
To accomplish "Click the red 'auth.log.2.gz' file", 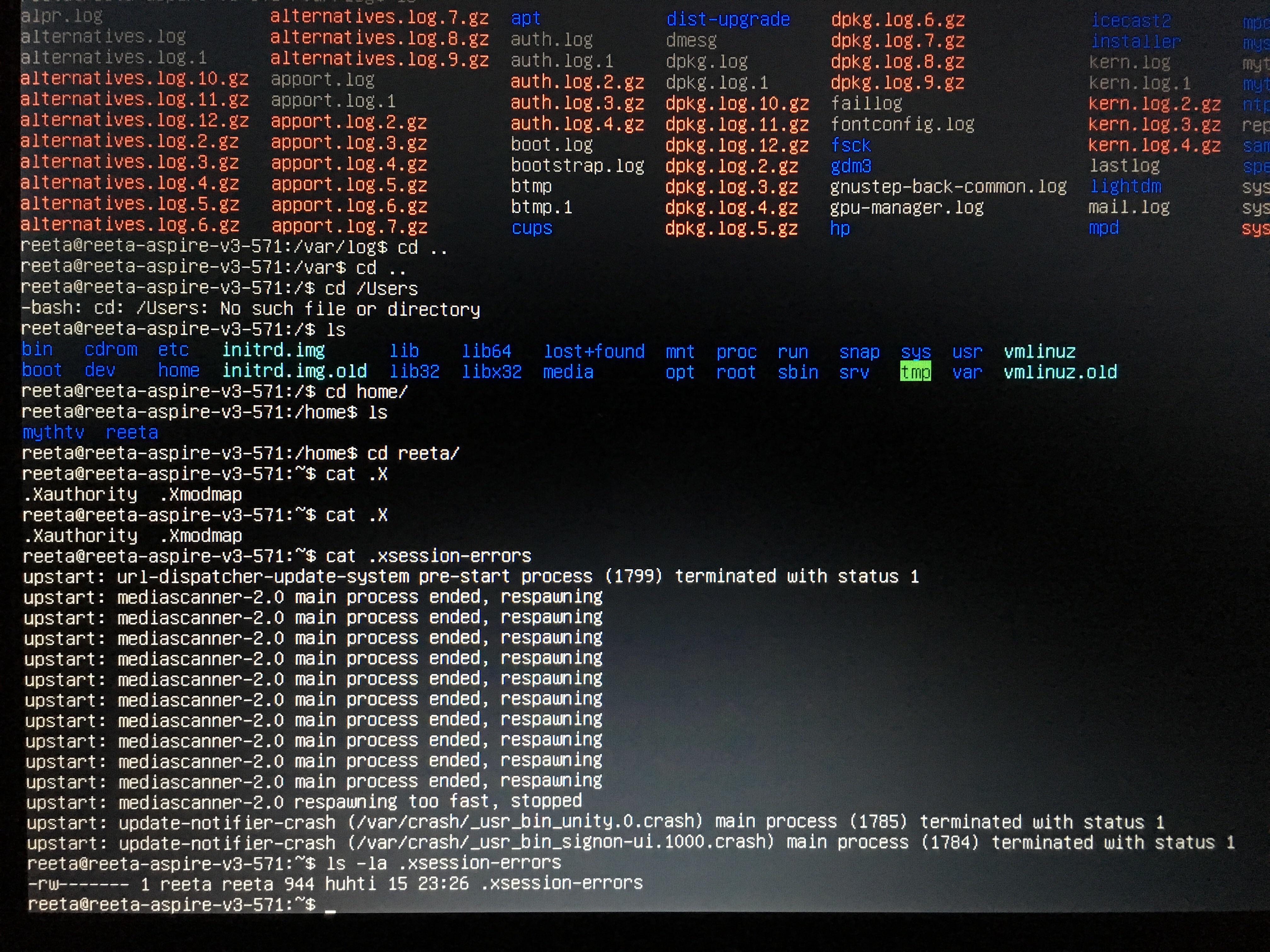I will 577,82.
